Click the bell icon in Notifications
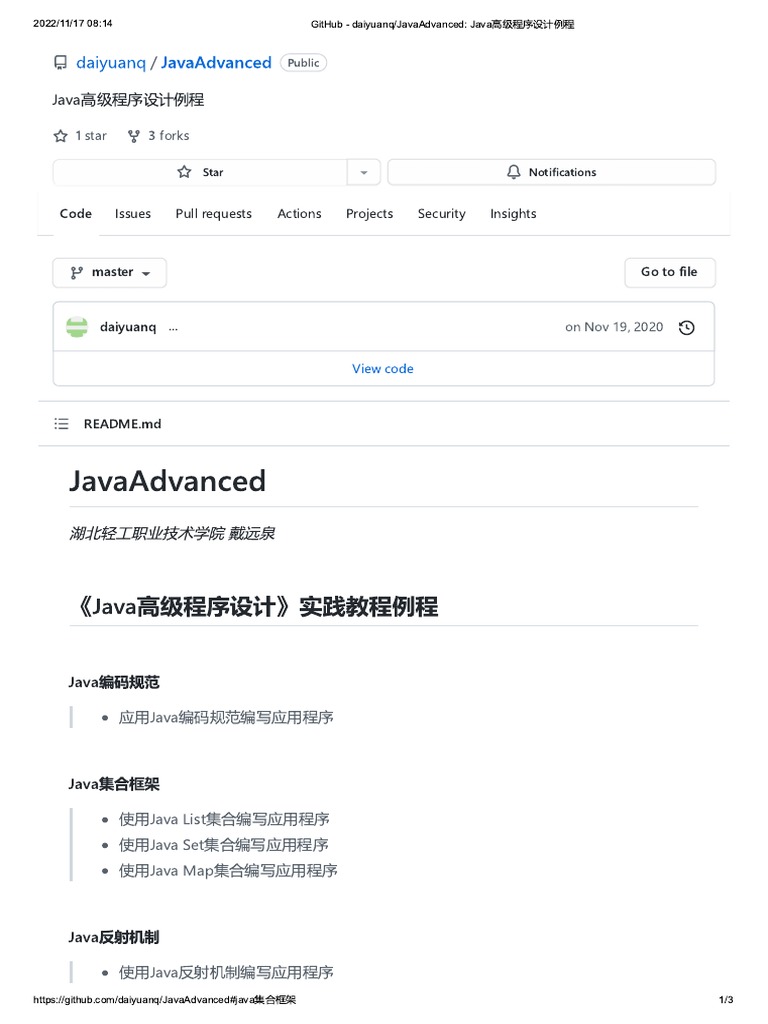Screen dimensions: 768x1024 (514, 172)
